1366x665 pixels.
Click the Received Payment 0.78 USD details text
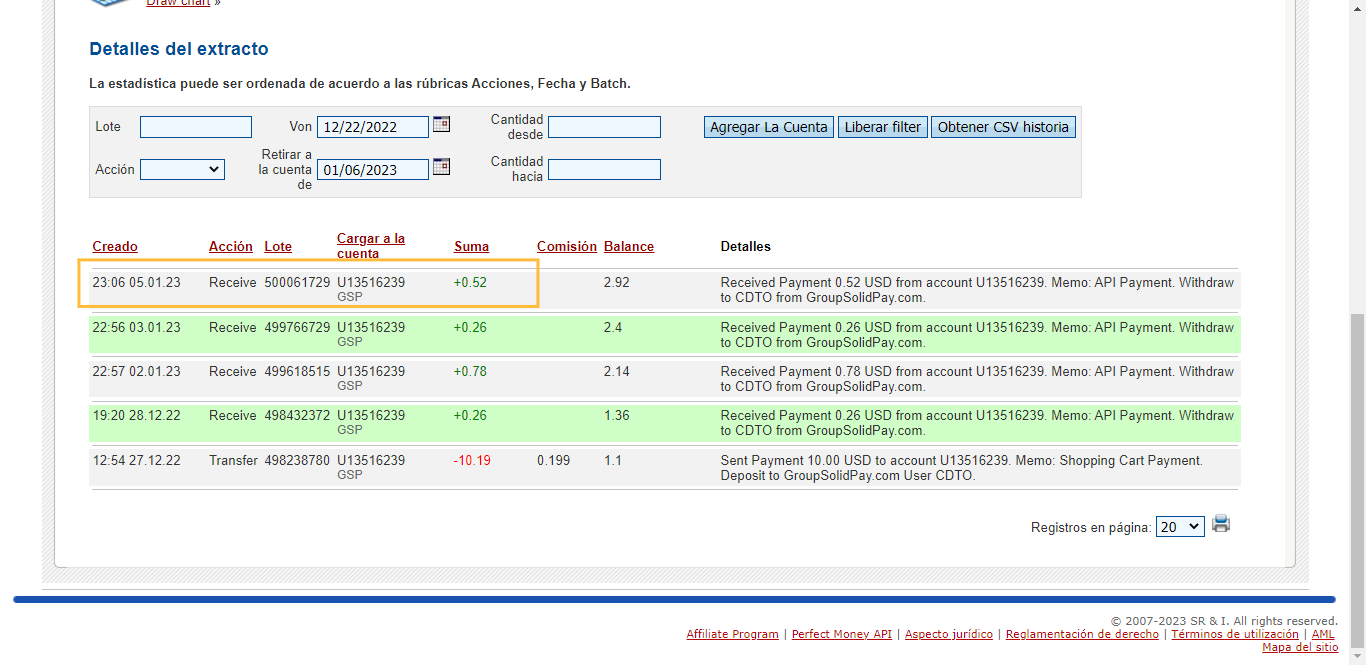tap(977, 378)
